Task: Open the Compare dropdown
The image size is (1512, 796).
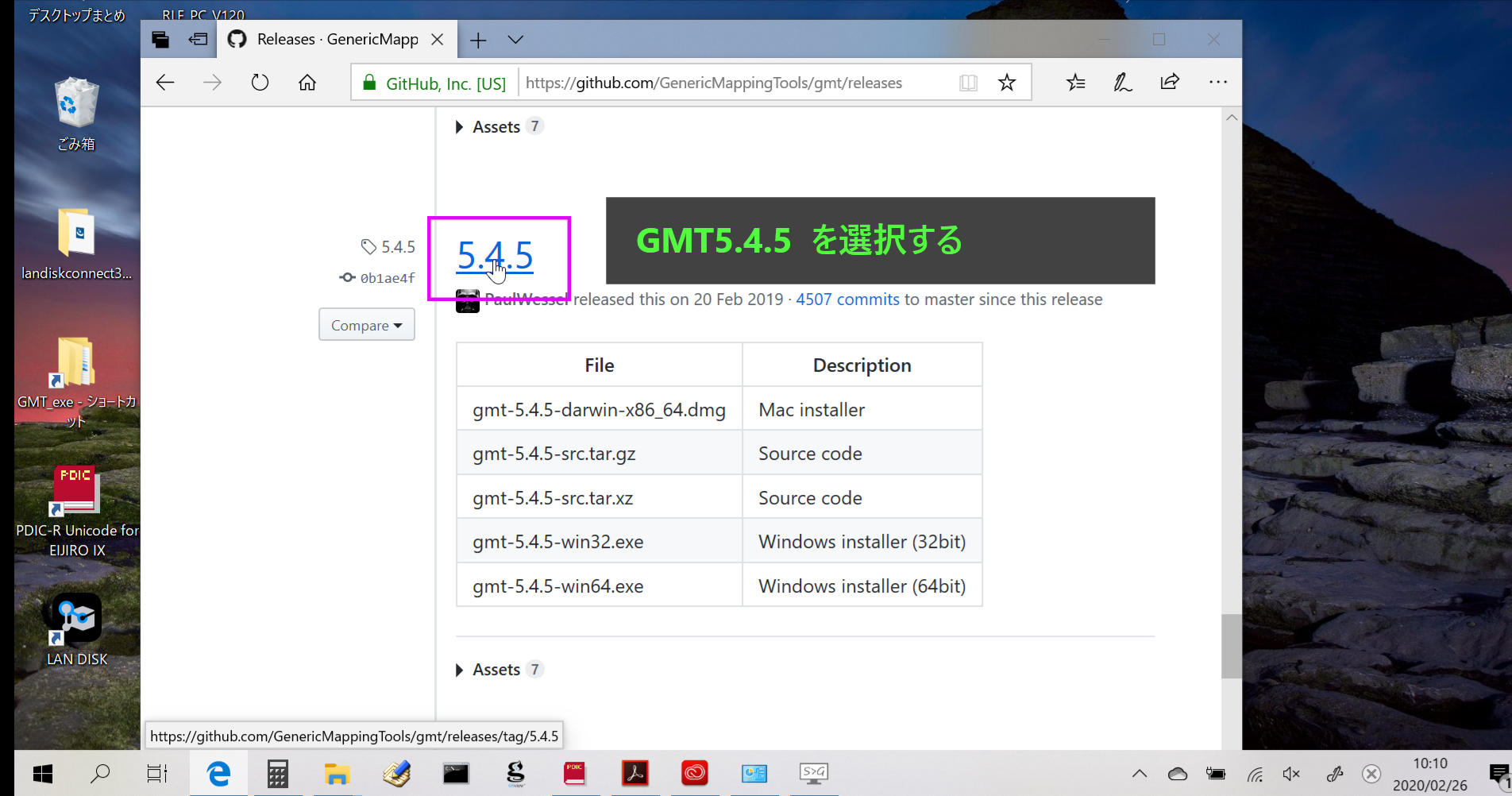Action: 366,324
